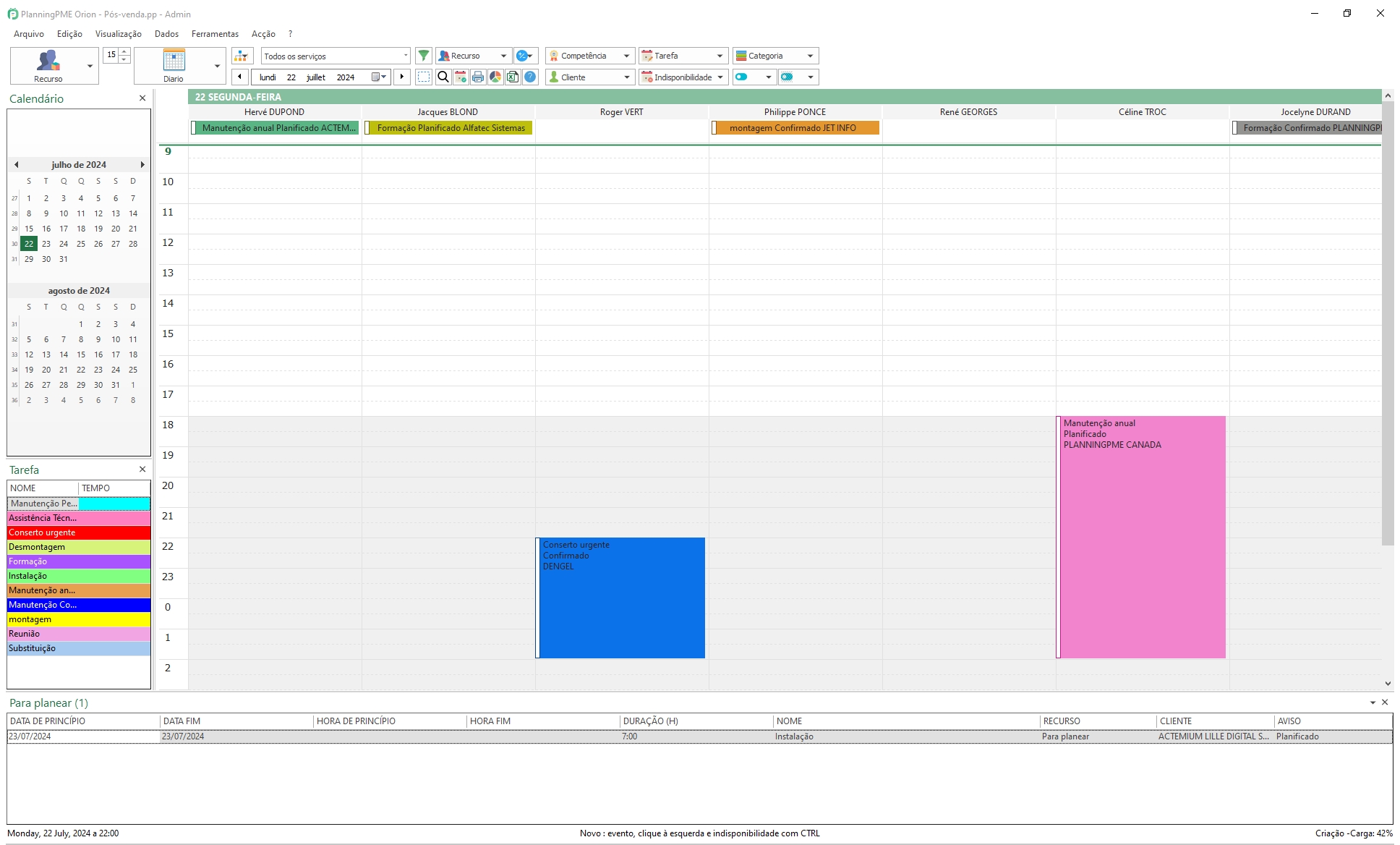Select the Substituição light-blue task
The image size is (1400, 845).
tap(79, 648)
